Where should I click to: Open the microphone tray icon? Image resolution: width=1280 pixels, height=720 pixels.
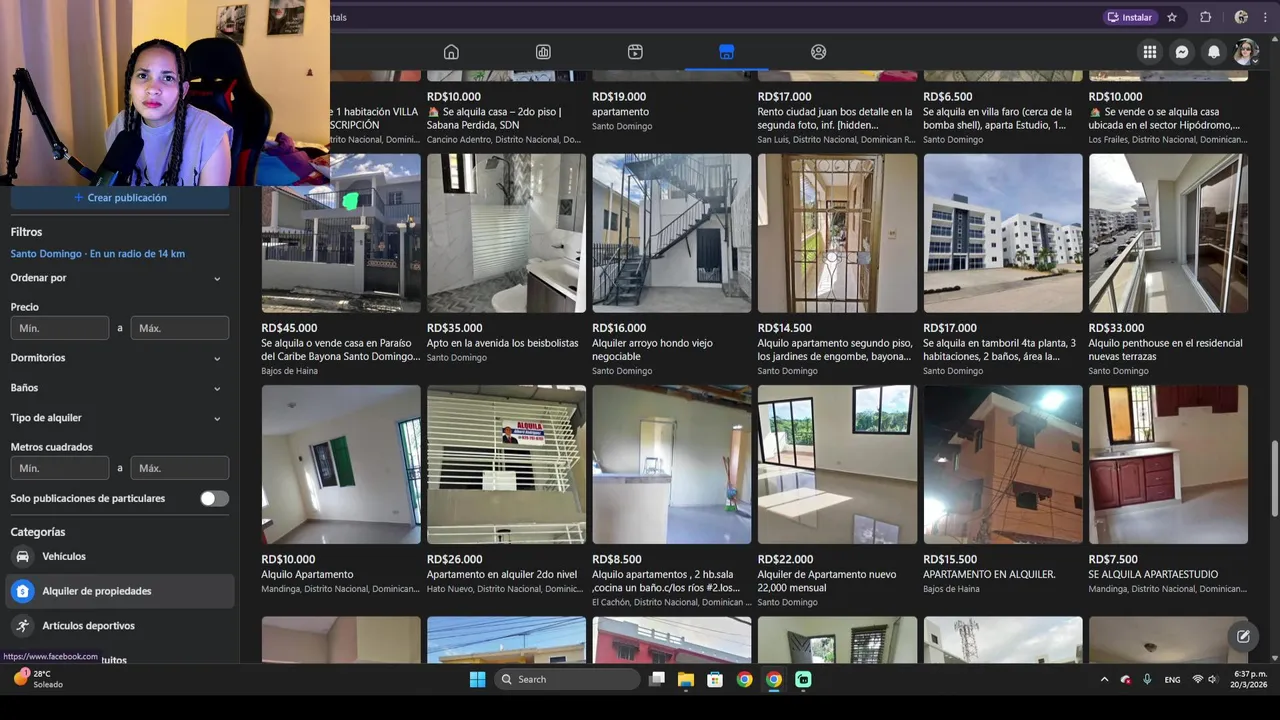click(x=1147, y=679)
